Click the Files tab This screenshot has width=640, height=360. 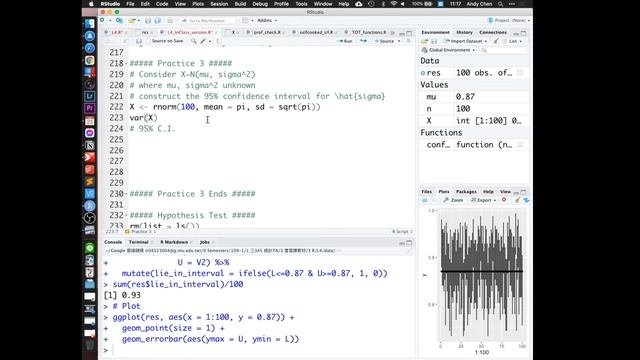427,192
